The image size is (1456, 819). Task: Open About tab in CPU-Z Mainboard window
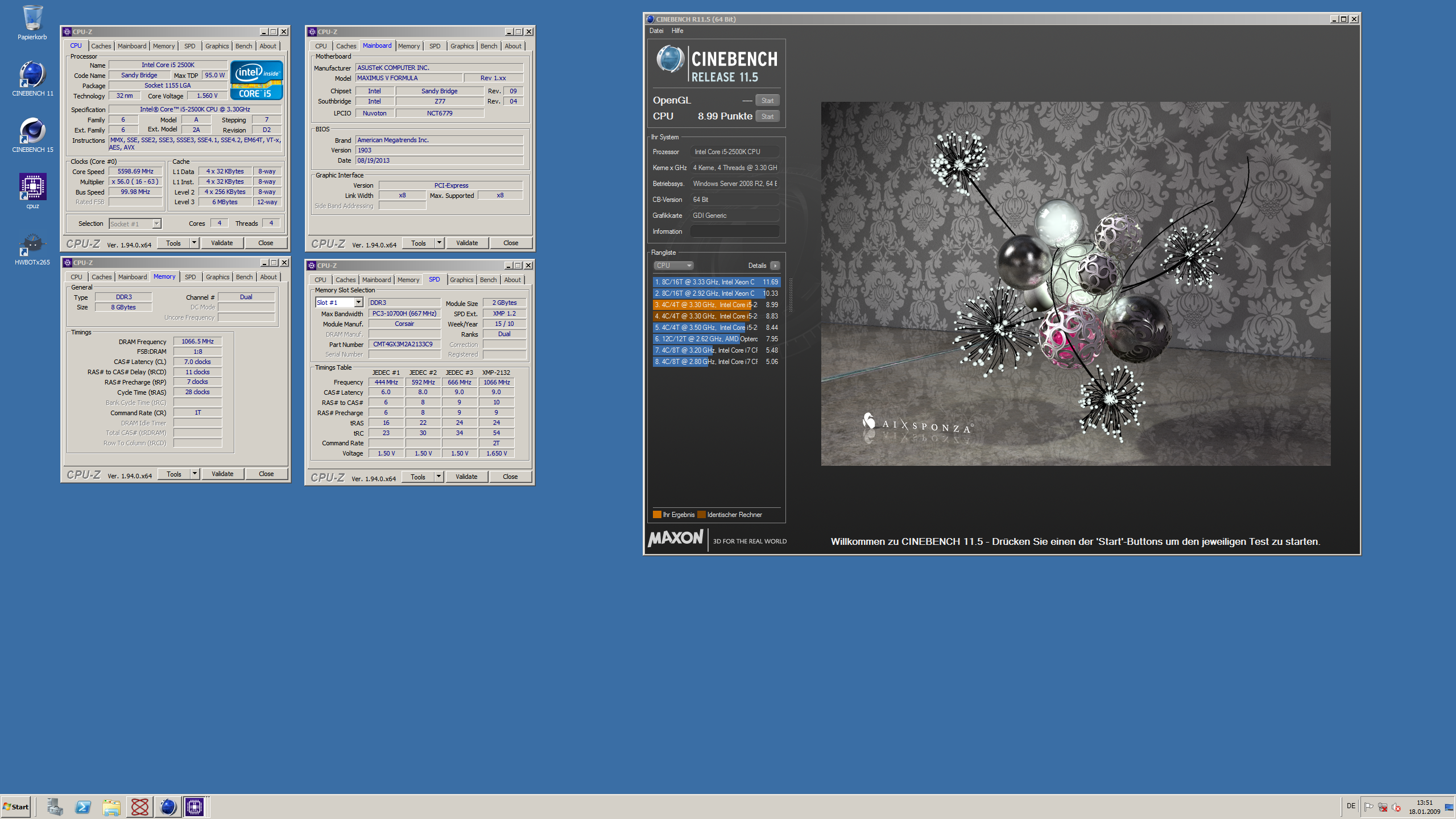[512, 46]
